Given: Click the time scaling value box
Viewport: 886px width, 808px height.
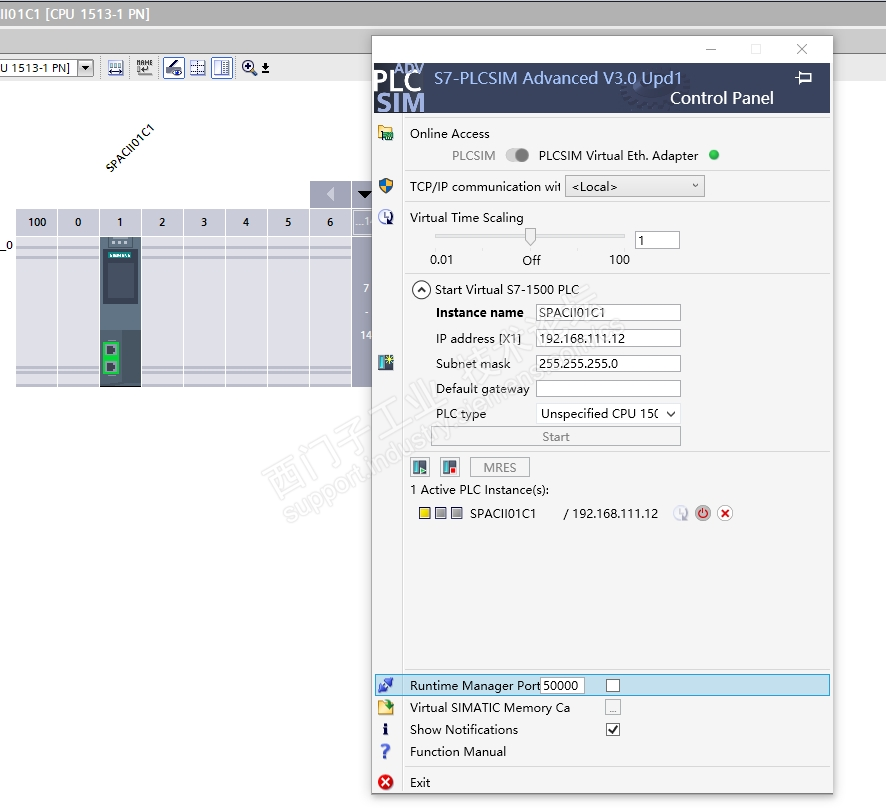Looking at the screenshot, I should pyautogui.click(x=657, y=240).
